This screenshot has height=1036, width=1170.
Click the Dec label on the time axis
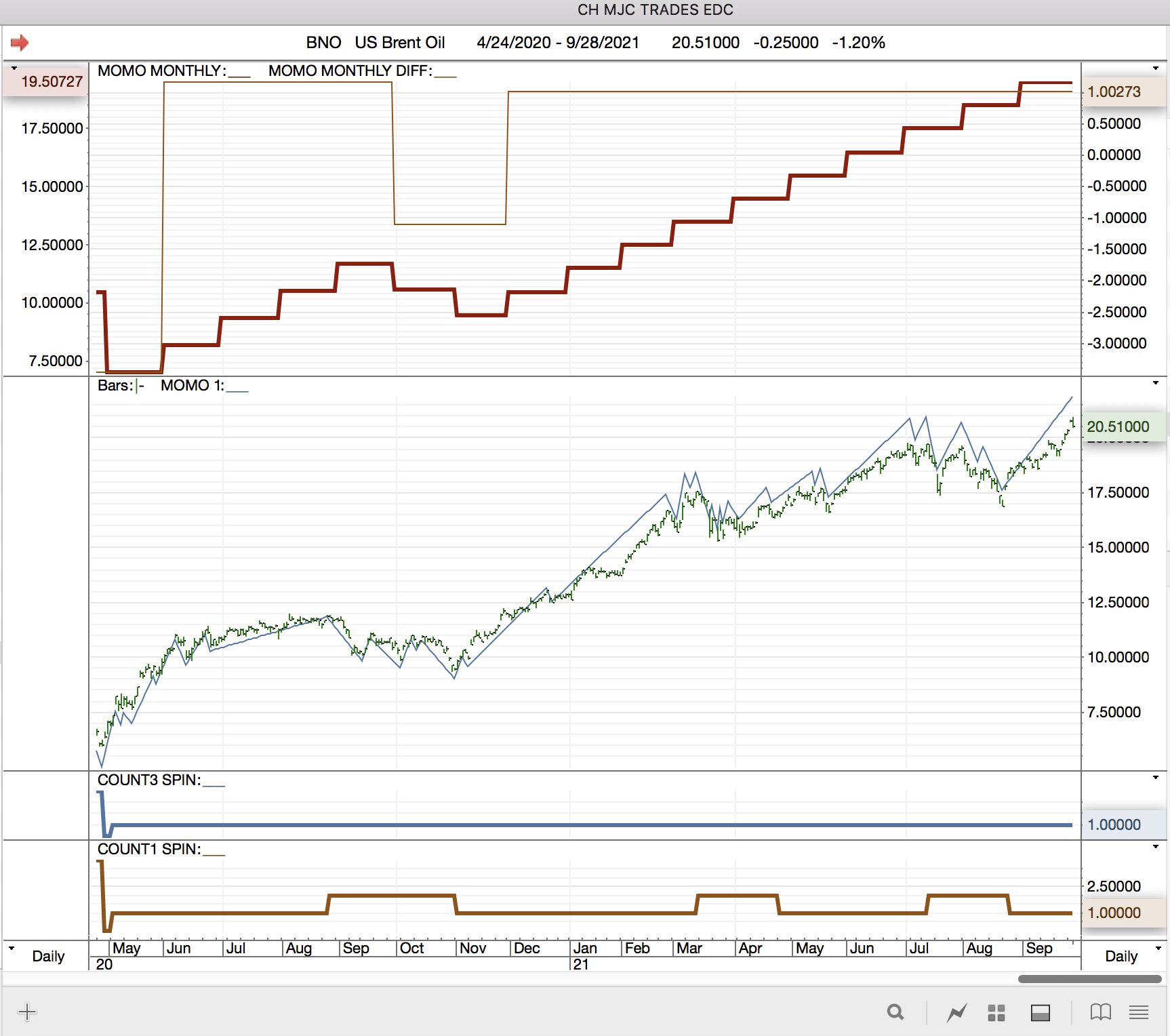point(527,948)
